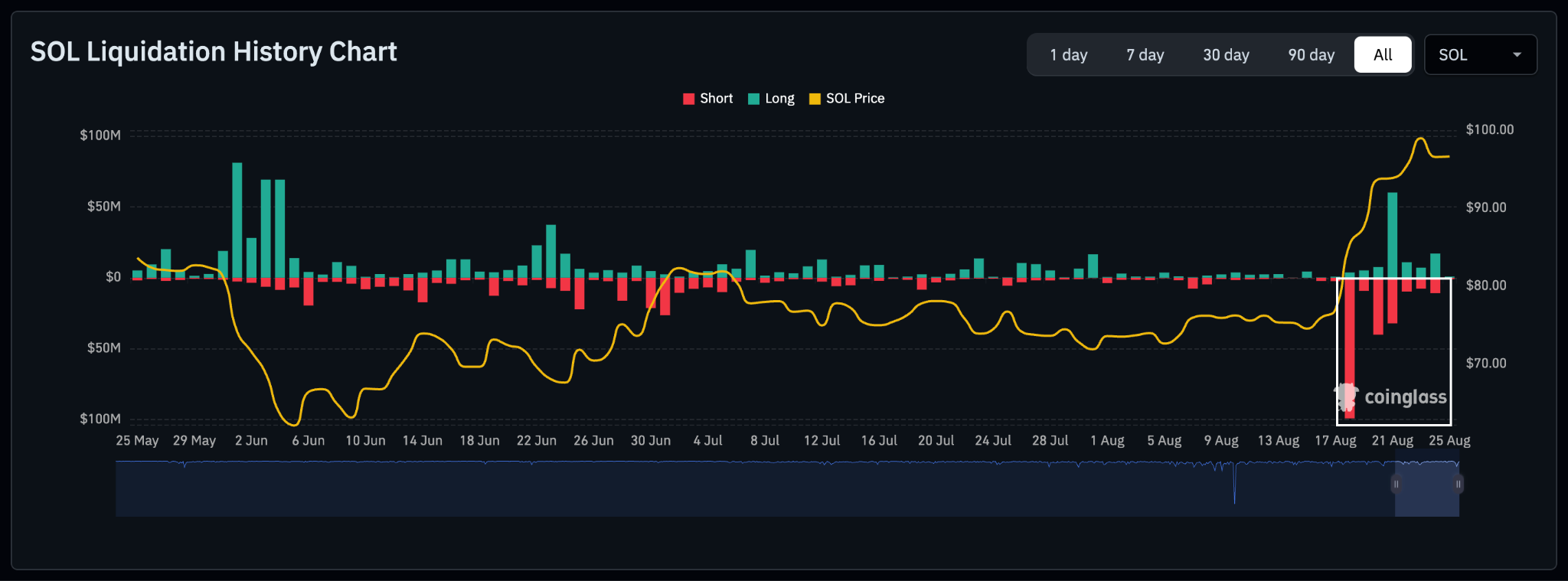
Task: Switch to the 7 day range
Action: click(x=1145, y=55)
